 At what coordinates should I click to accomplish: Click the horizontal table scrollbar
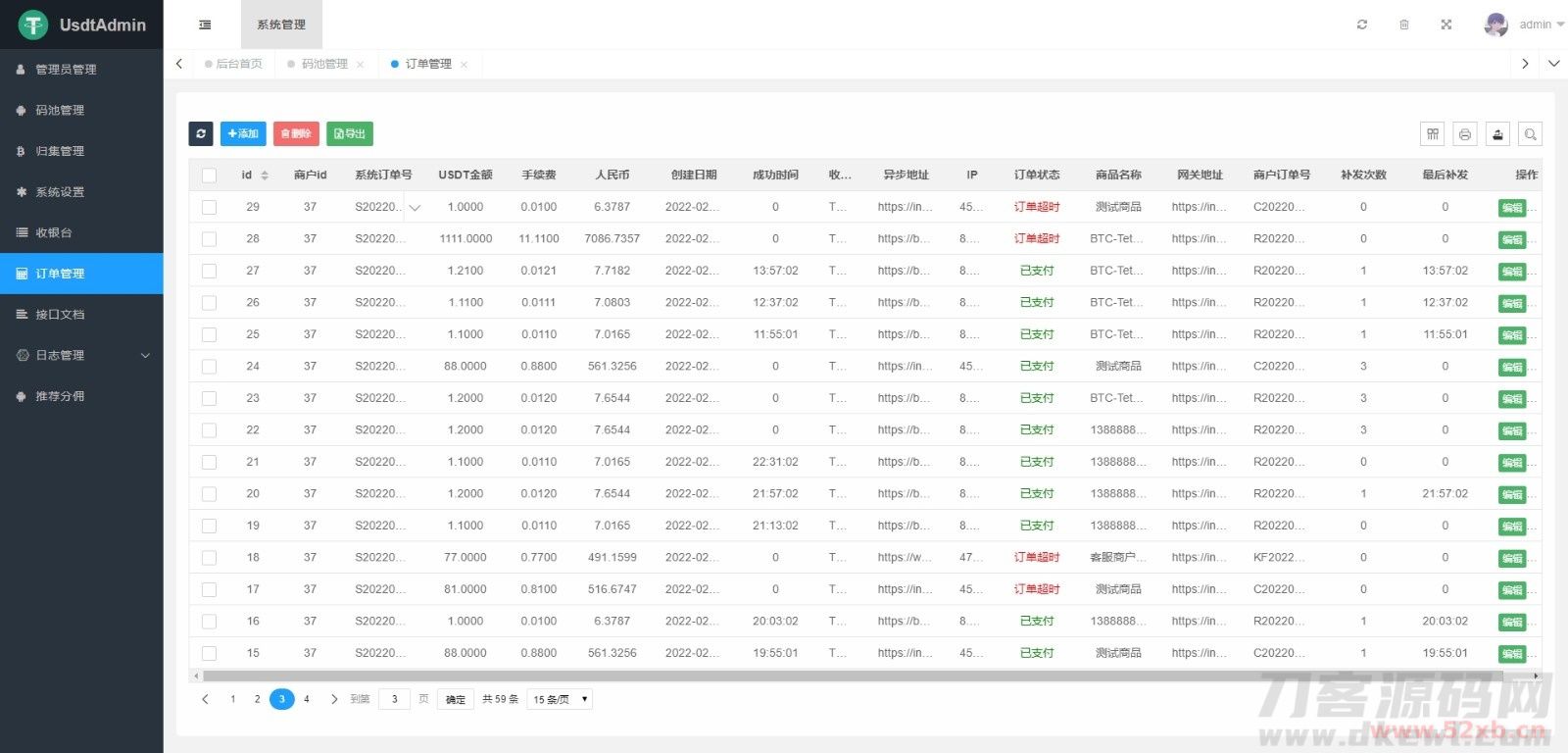853,676
